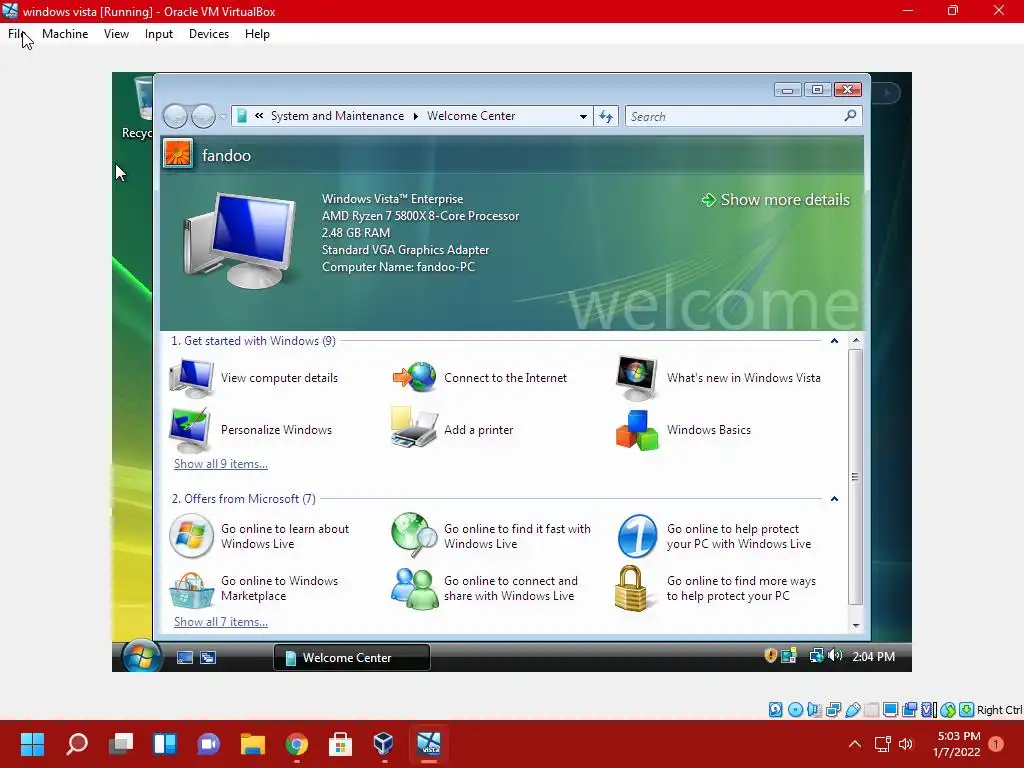Click the VirtualBox audio status icon
The image size is (1024, 768).
[x=814, y=710]
